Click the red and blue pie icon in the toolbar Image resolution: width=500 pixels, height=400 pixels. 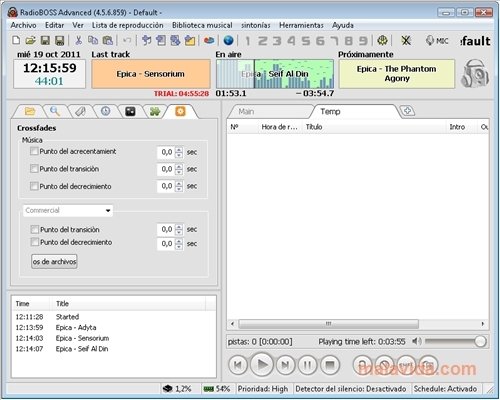[209, 41]
